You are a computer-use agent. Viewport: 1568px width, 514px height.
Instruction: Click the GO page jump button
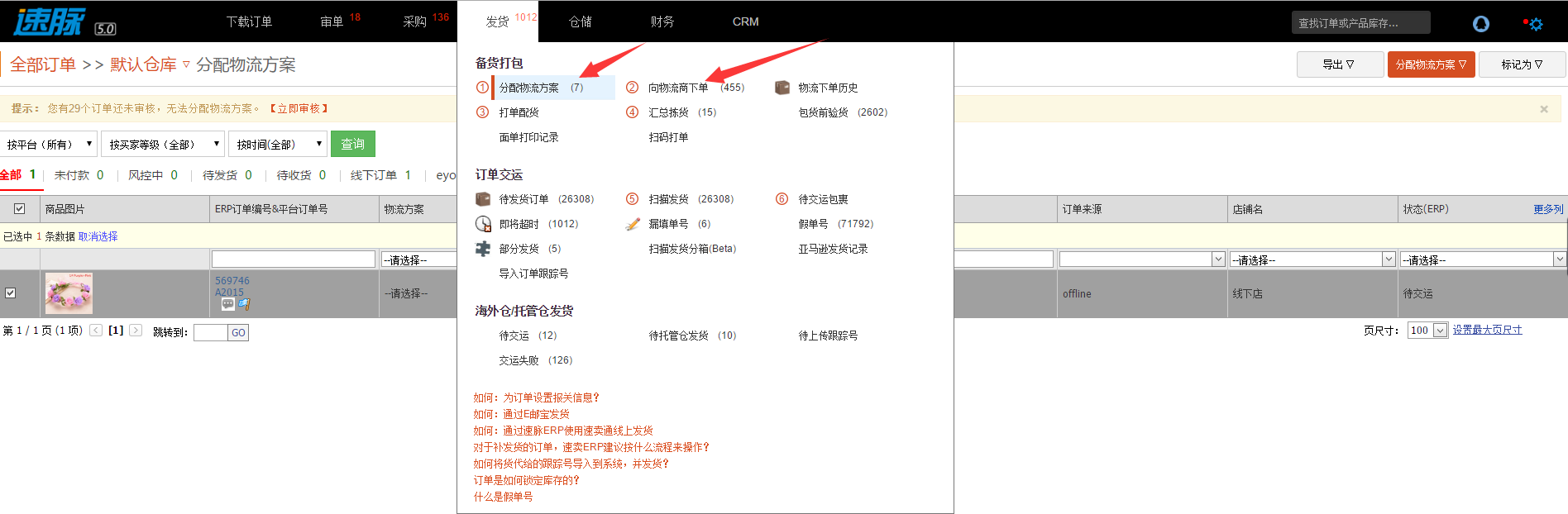coord(238,332)
